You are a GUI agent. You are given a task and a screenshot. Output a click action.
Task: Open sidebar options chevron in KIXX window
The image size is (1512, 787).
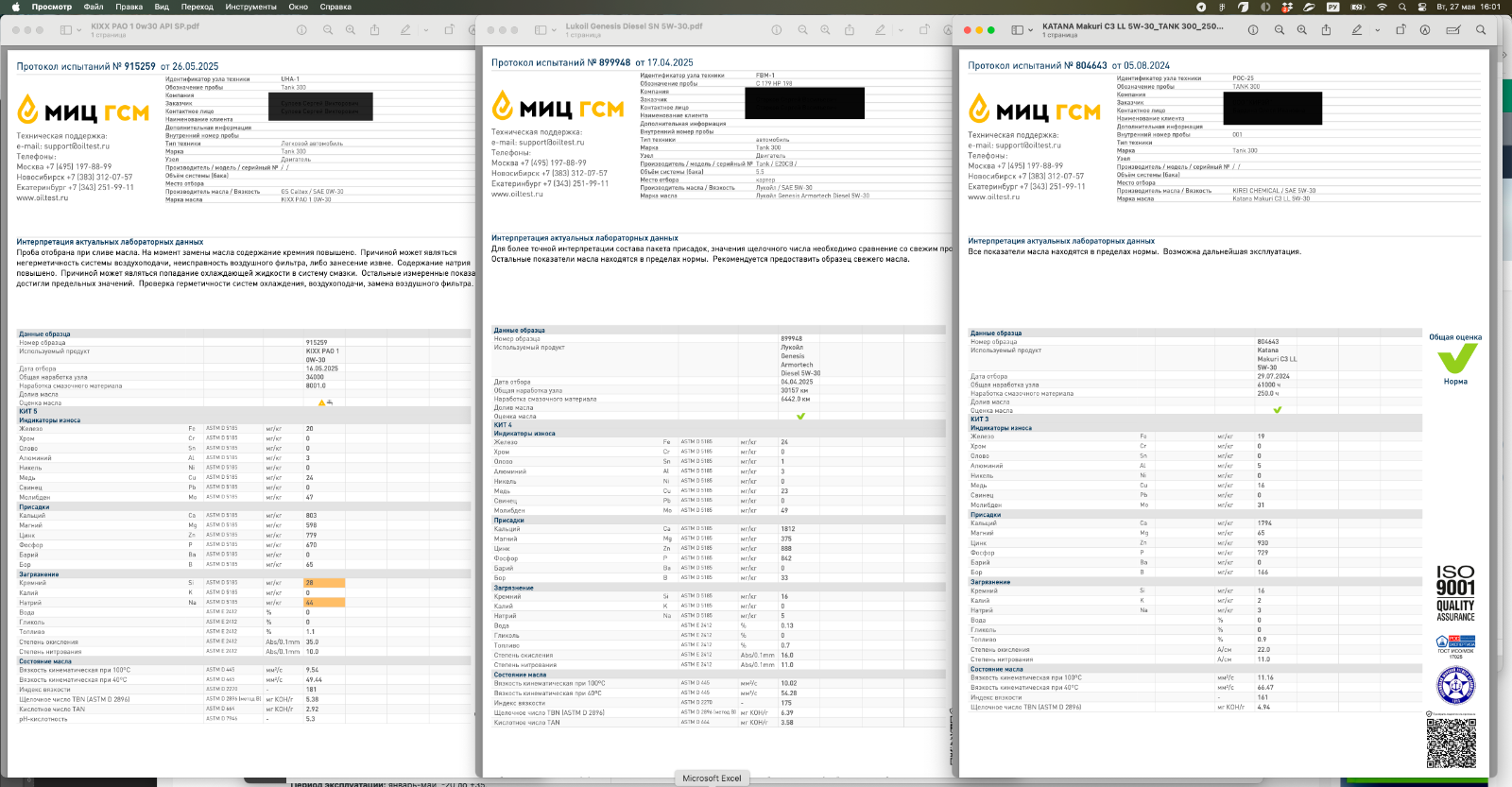[x=77, y=30]
